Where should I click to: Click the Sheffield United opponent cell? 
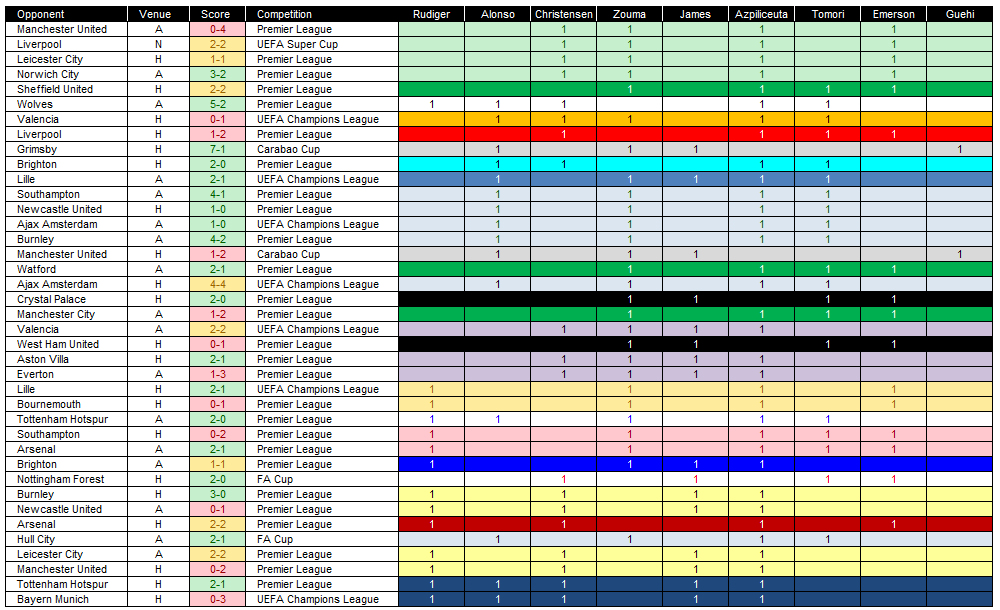click(x=66, y=89)
